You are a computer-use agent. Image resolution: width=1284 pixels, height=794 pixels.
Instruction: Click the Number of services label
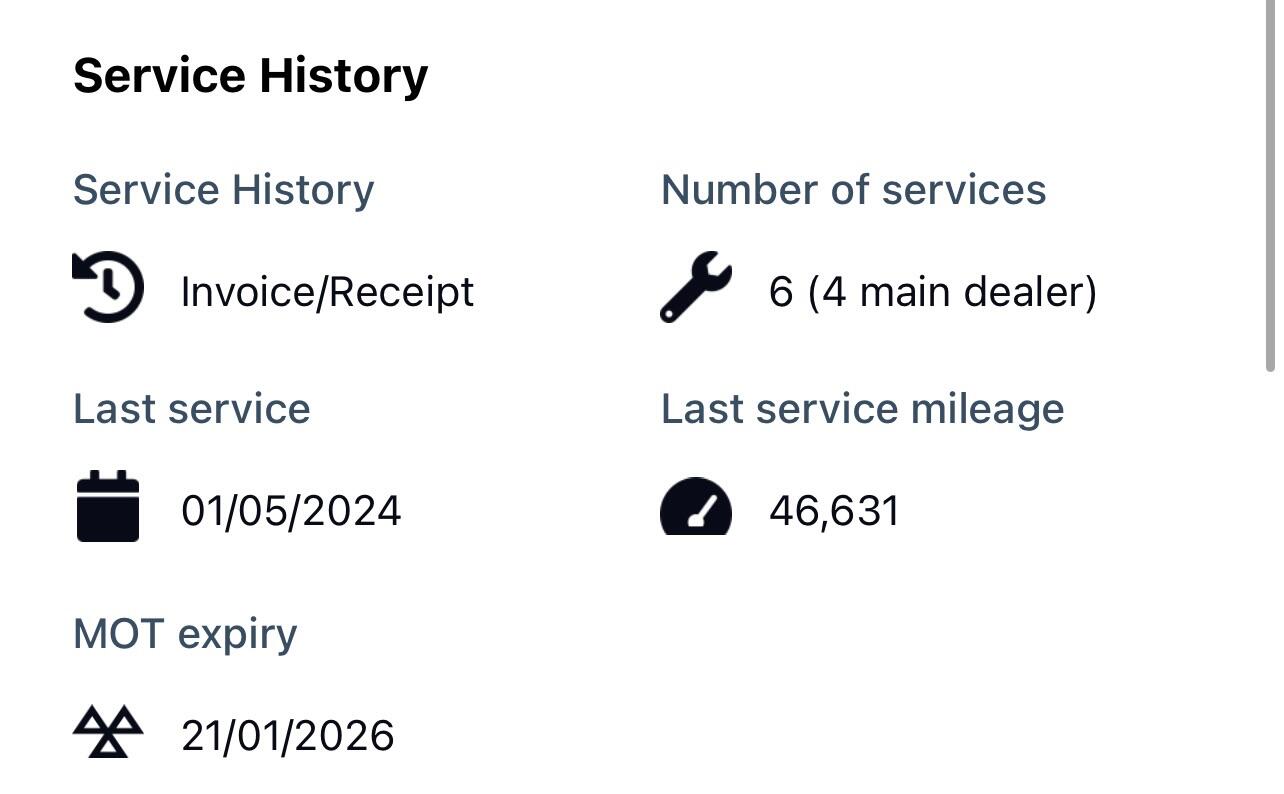pyautogui.click(x=853, y=190)
